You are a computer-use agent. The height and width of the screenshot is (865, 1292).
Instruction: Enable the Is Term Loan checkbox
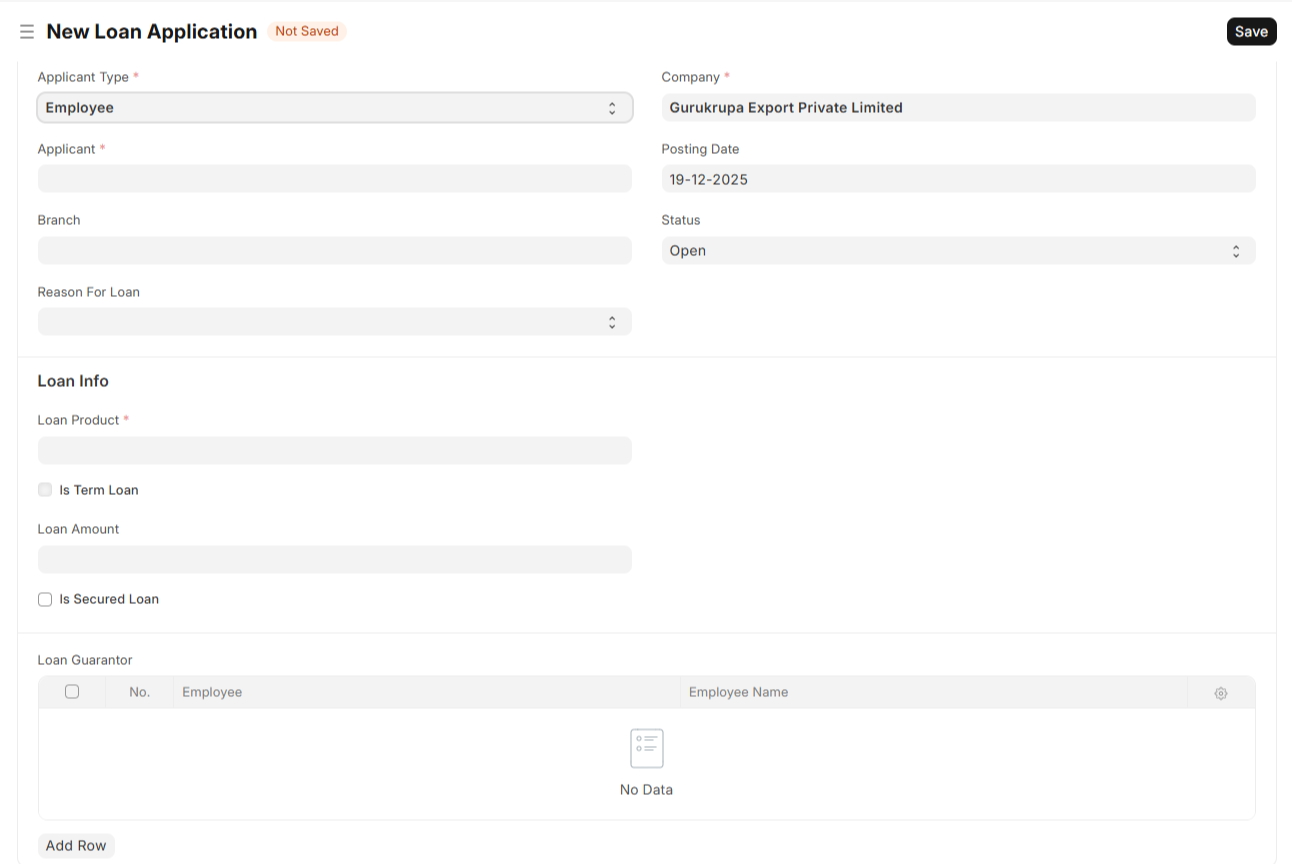[x=45, y=490]
